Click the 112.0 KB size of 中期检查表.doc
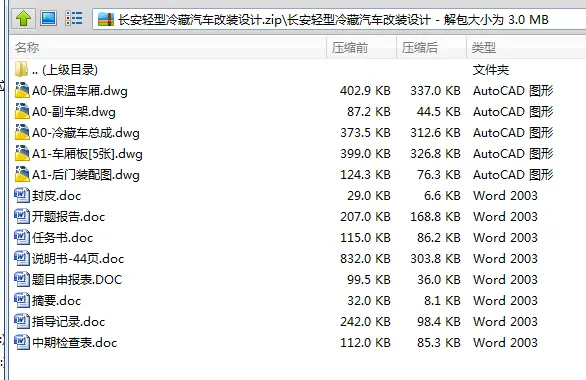This screenshot has width=586, height=380. click(x=365, y=342)
